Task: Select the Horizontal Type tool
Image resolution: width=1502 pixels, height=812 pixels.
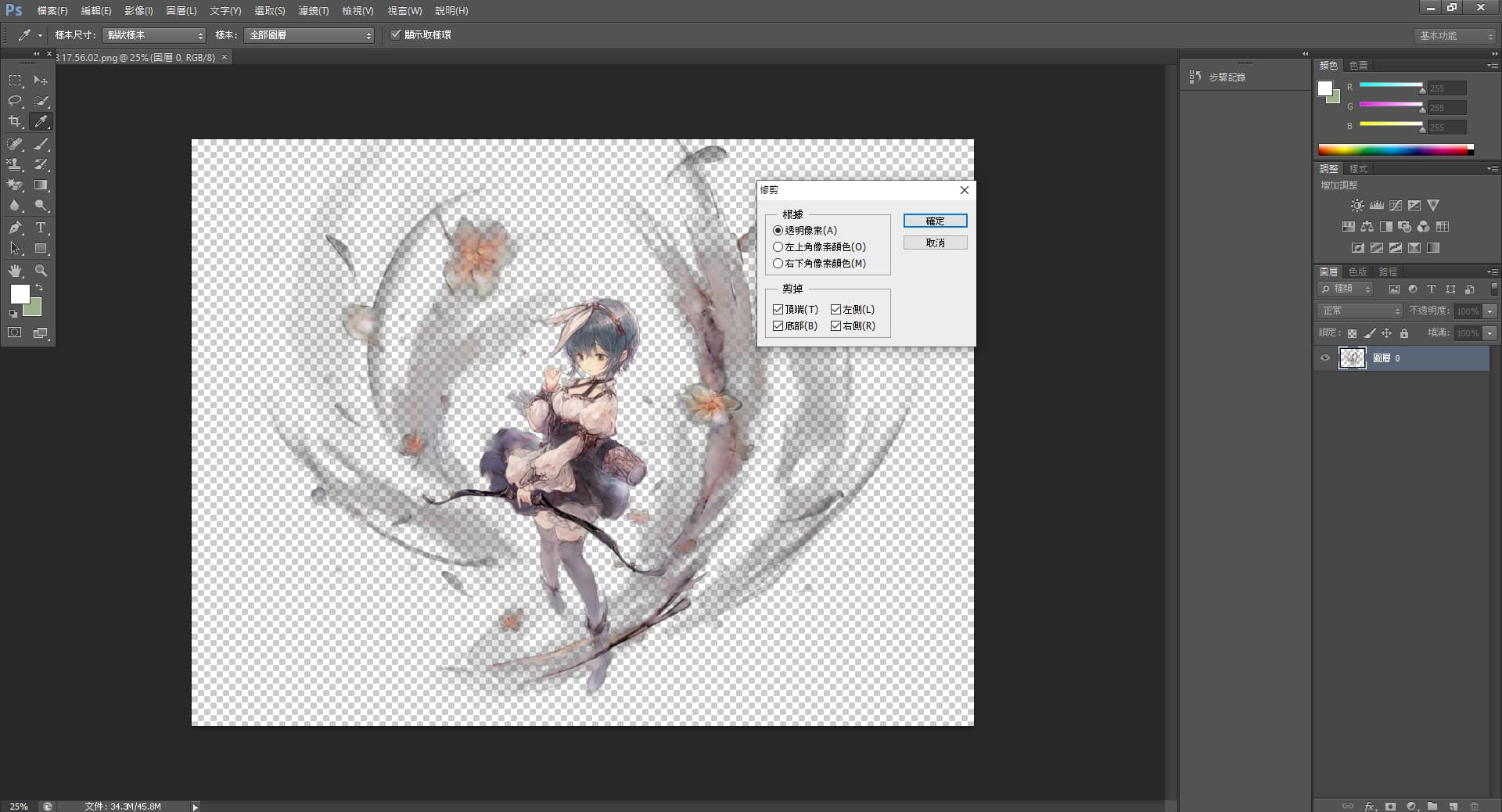Action: [x=41, y=228]
